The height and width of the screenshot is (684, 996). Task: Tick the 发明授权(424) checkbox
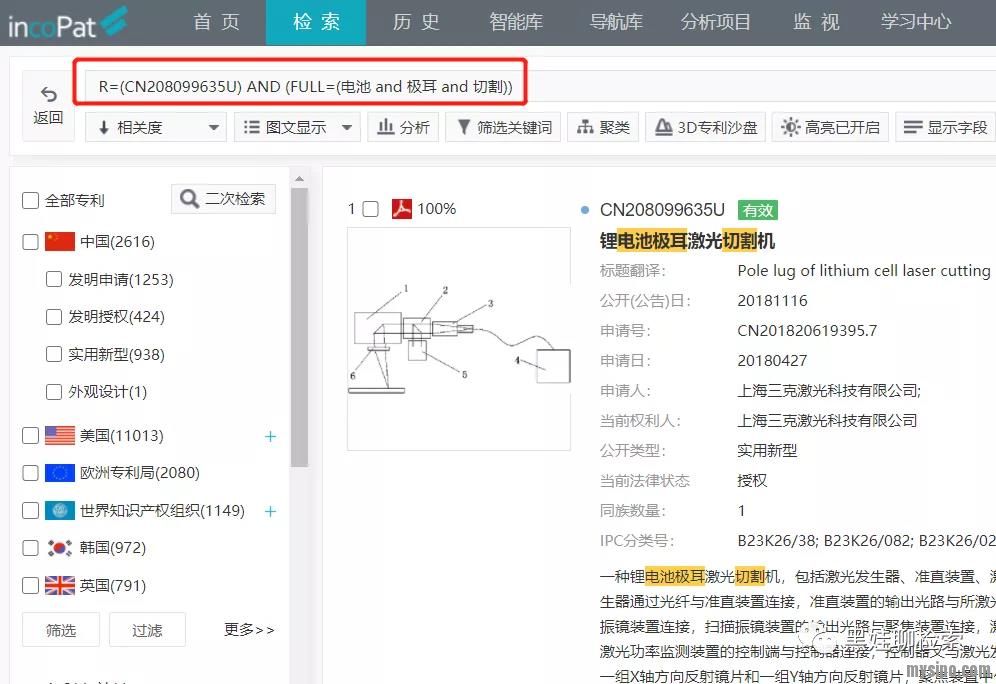coord(54,317)
